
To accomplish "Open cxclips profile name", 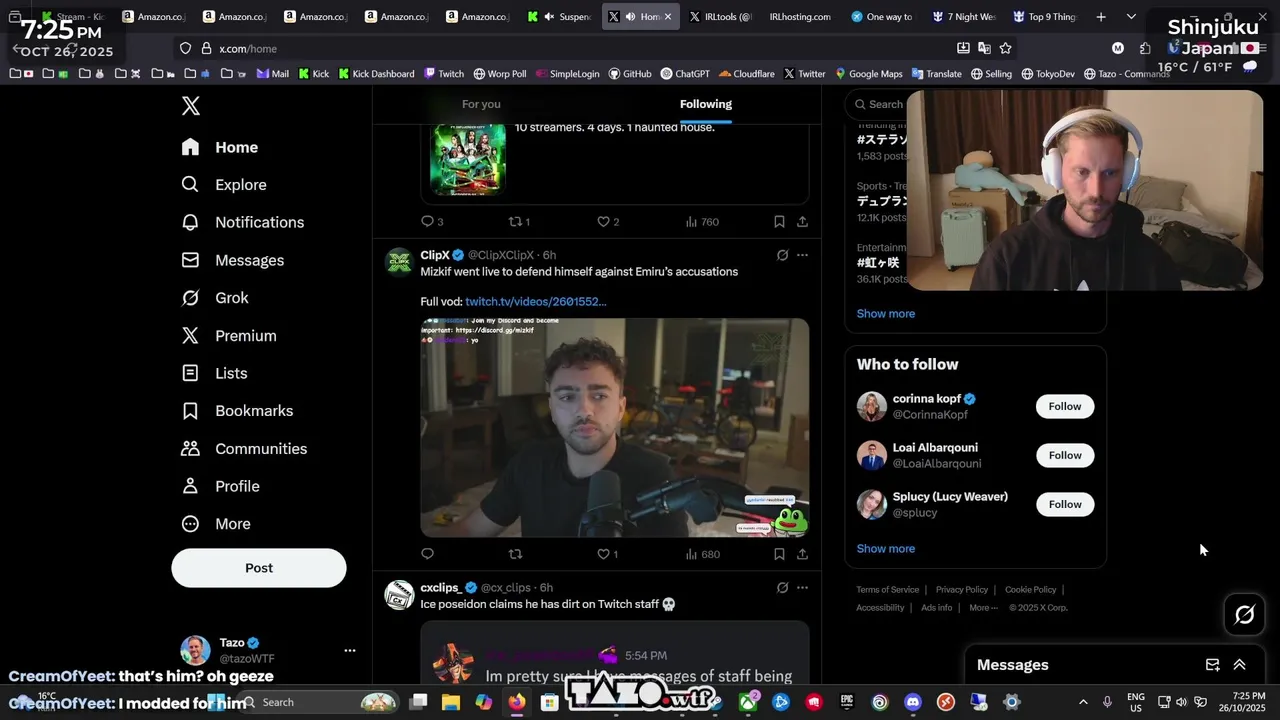I will click(x=440, y=587).
